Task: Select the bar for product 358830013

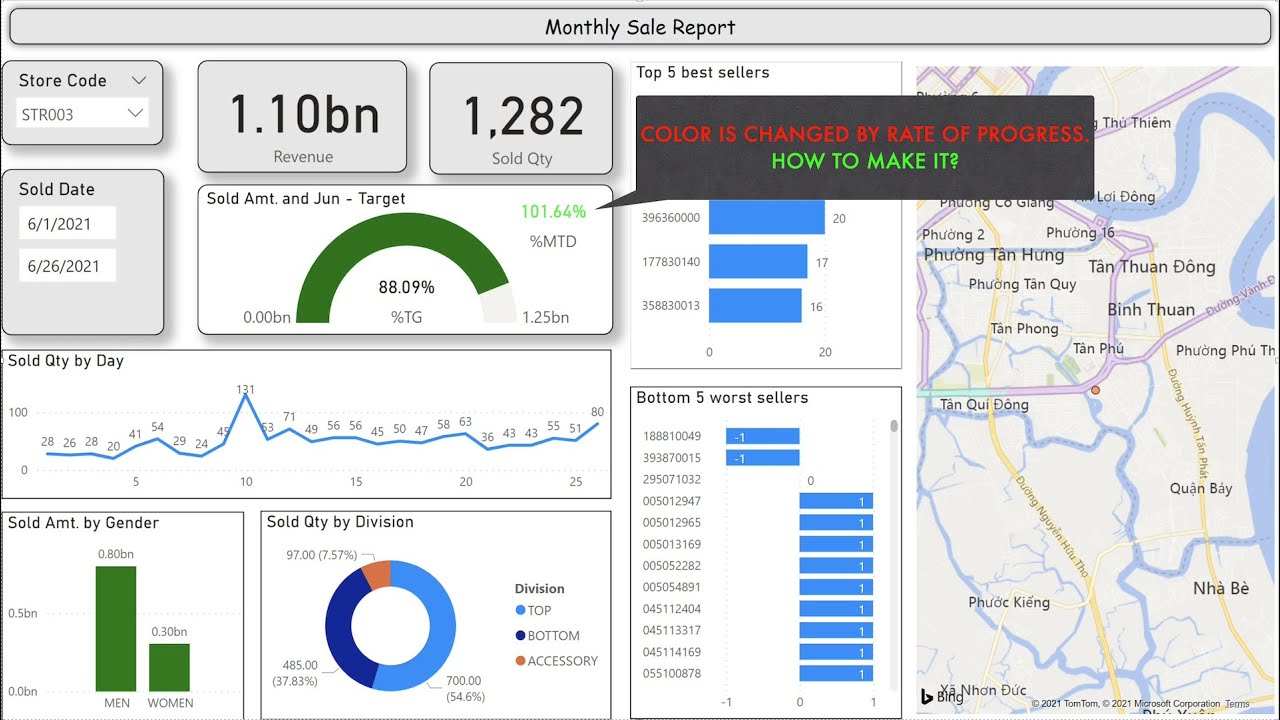Action: (755, 306)
